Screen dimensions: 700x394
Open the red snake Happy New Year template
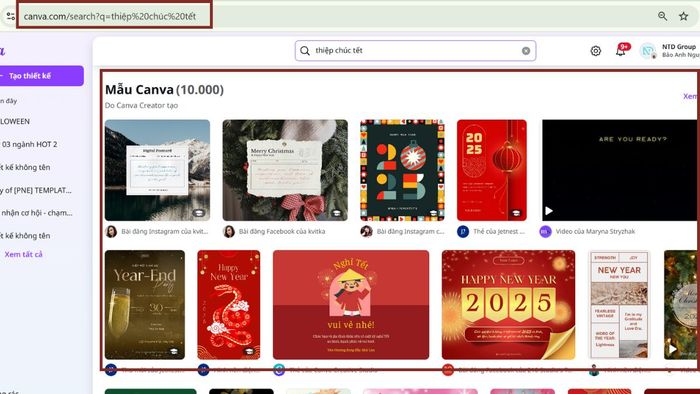click(229, 305)
